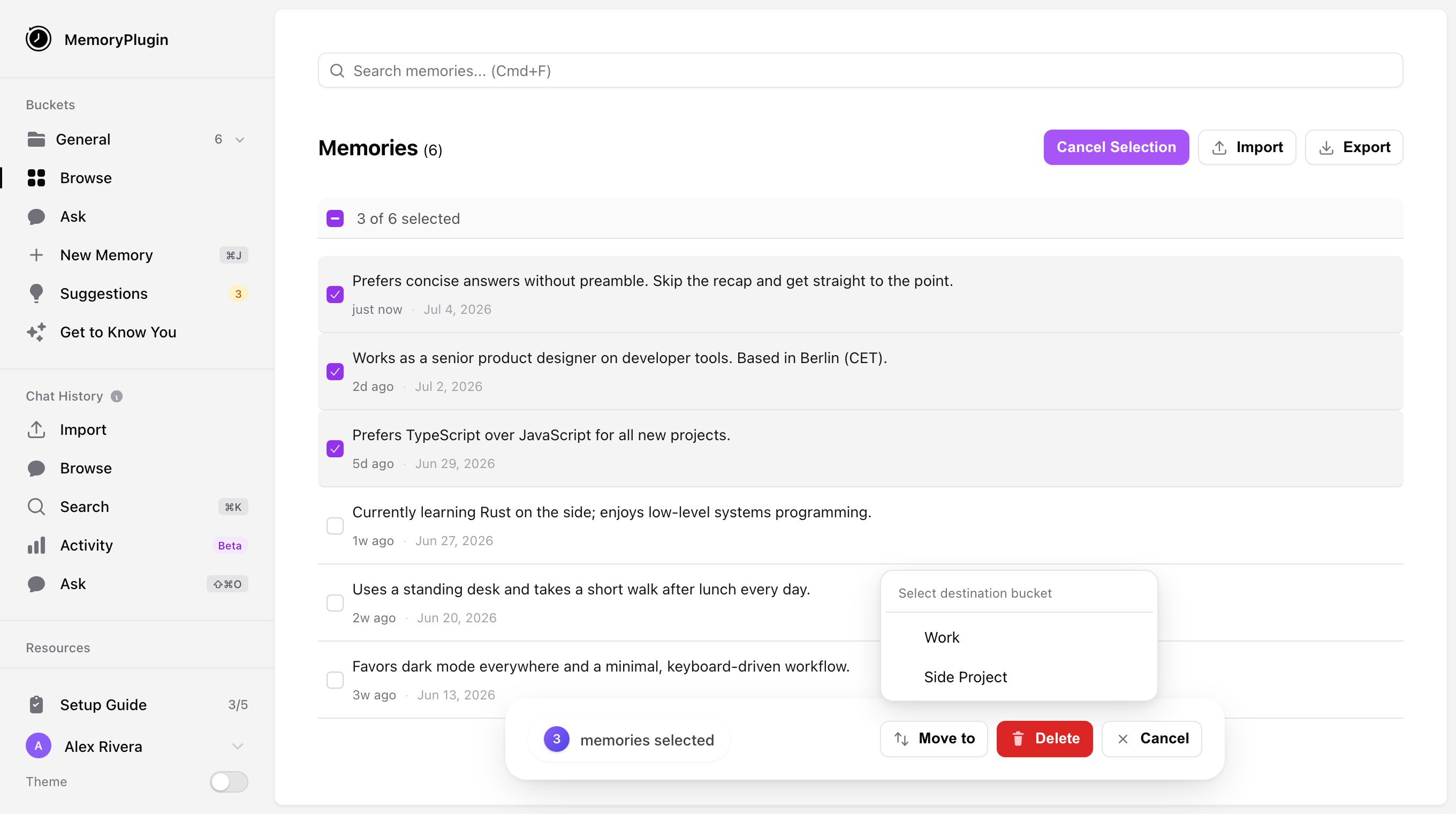Click the Ask chat bubble icon under Buckets
Image resolution: width=1456 pixels, height=814 pixels.
point(36,216)
